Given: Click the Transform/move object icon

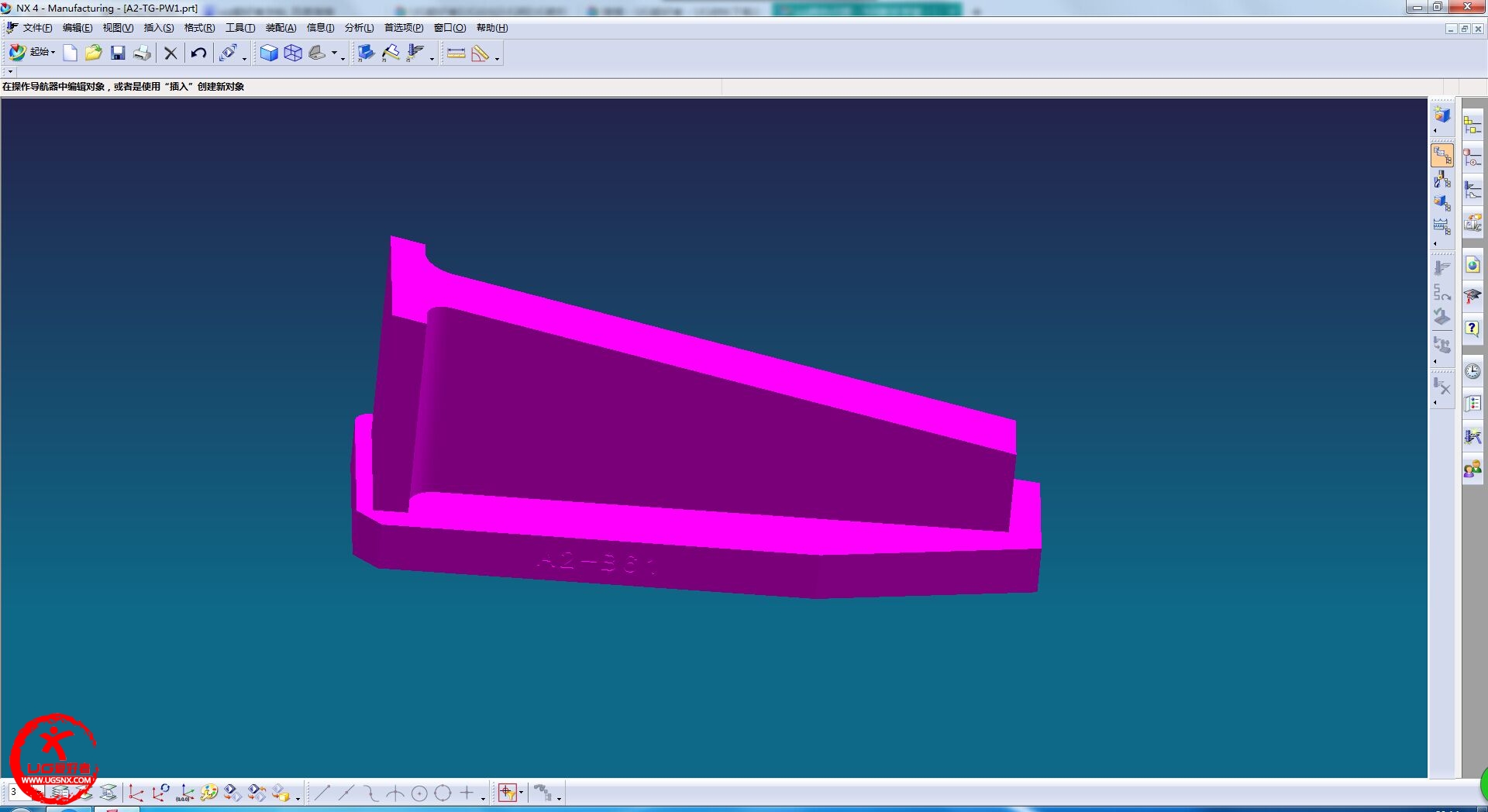Looking at the screenshot, I should point(229,53).
